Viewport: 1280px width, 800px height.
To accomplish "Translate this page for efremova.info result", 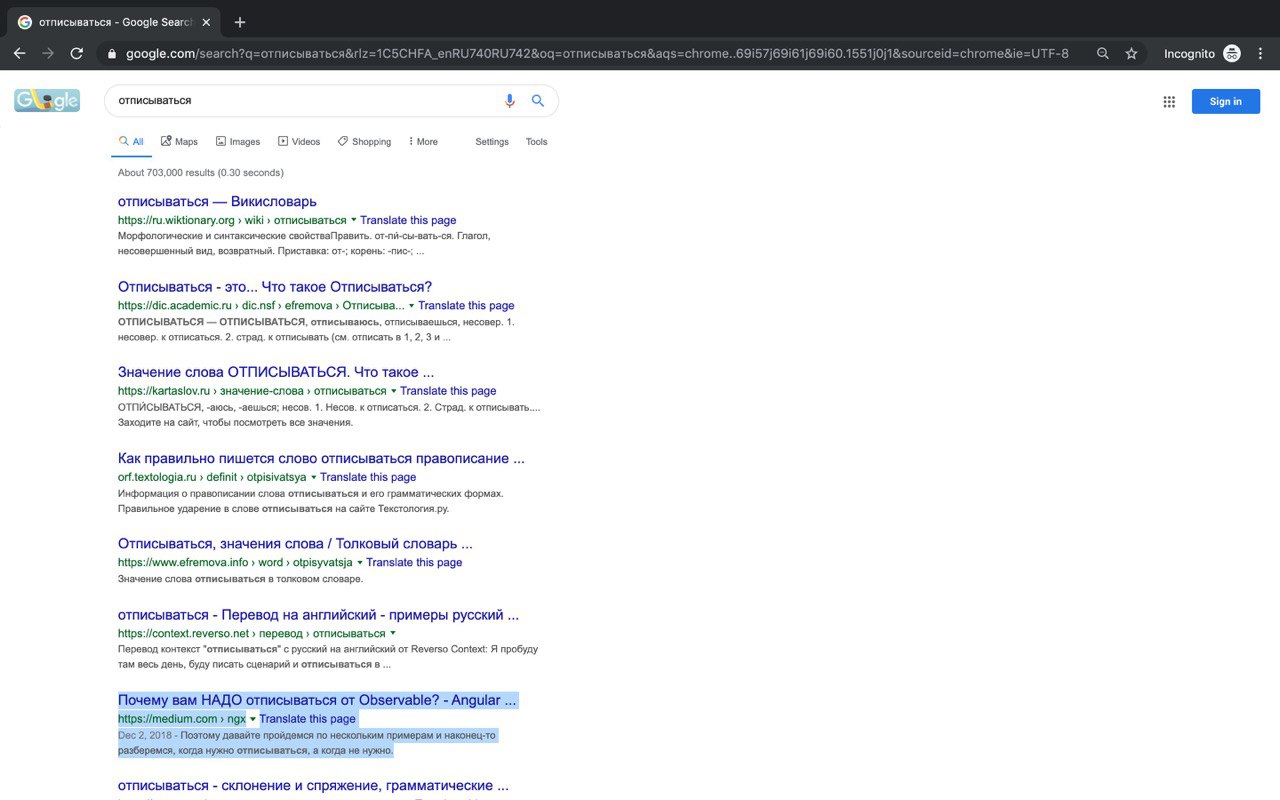I will tap(414, 563).
